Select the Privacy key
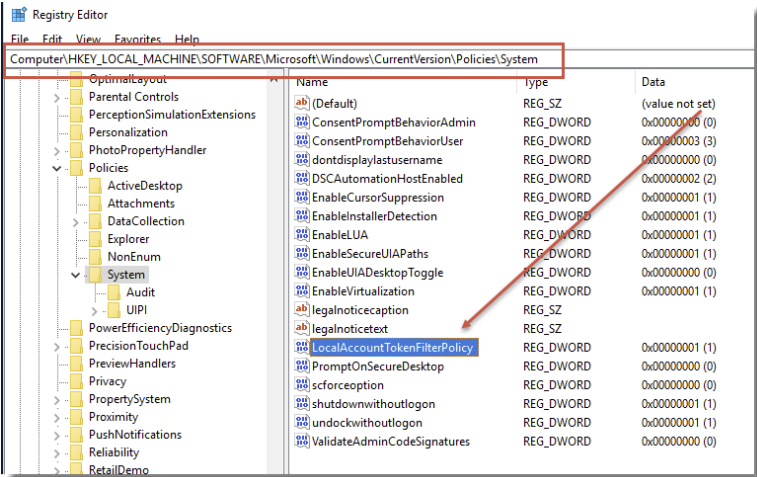The image size is (757, 477). pyautogui.click(x=107, y=382)
